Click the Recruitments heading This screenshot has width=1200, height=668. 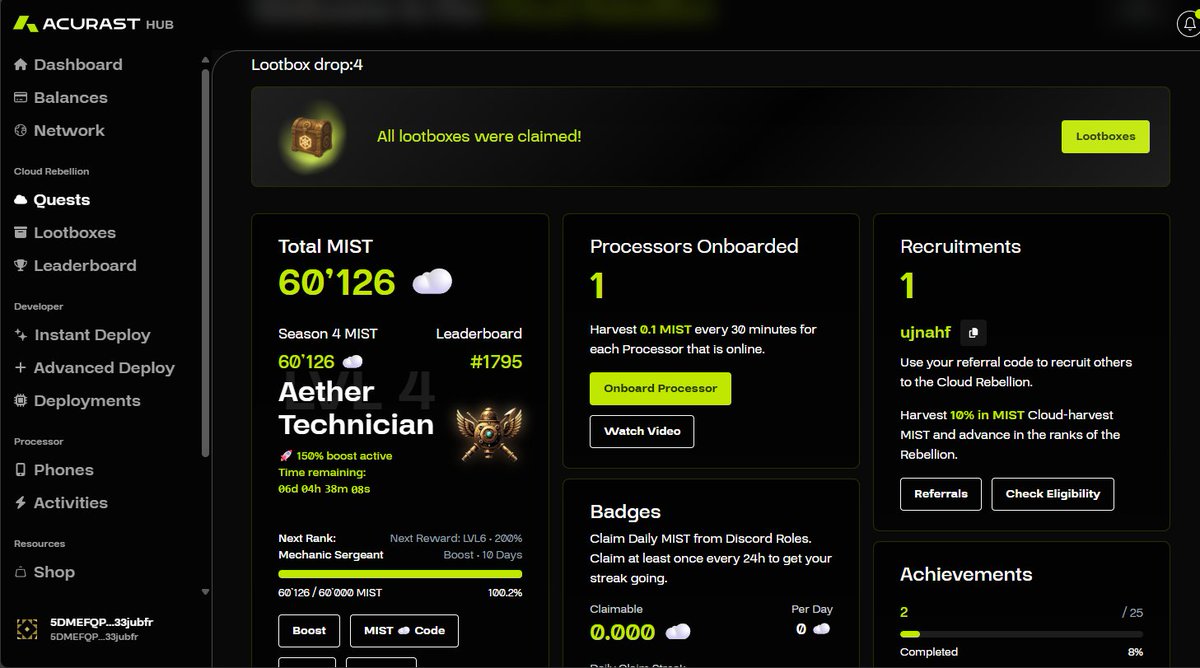[x=961, y=247]
